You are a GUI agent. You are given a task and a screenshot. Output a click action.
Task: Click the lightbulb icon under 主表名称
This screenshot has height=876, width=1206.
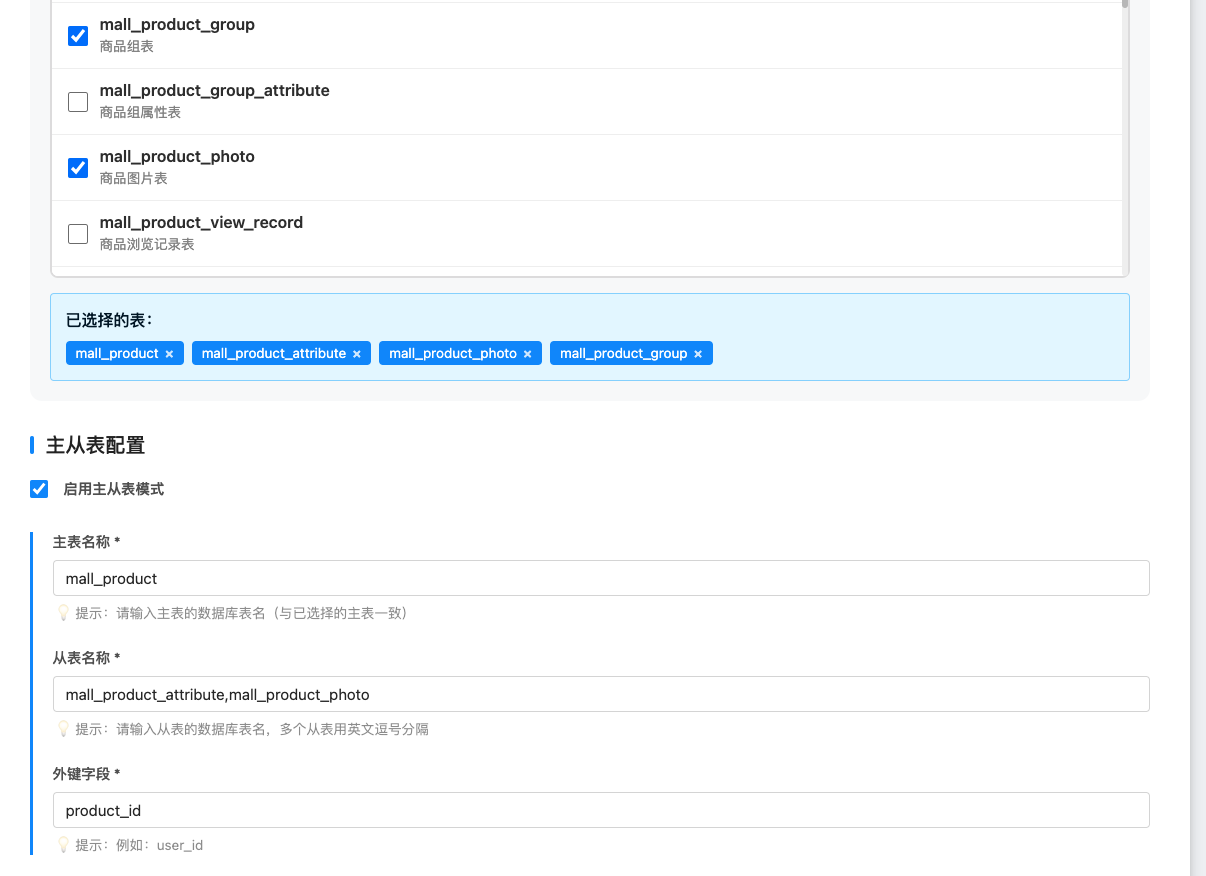63,613
